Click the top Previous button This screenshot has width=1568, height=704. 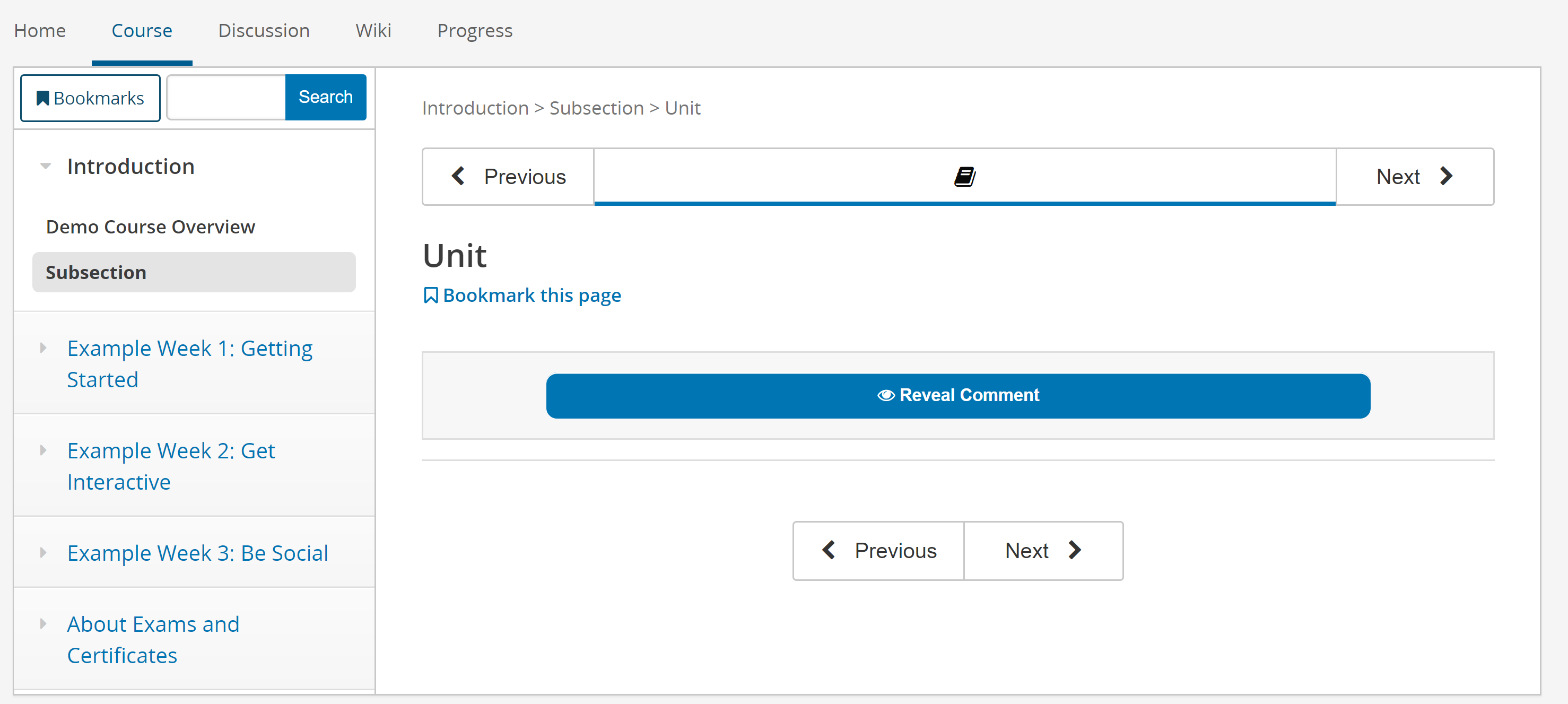508,177
